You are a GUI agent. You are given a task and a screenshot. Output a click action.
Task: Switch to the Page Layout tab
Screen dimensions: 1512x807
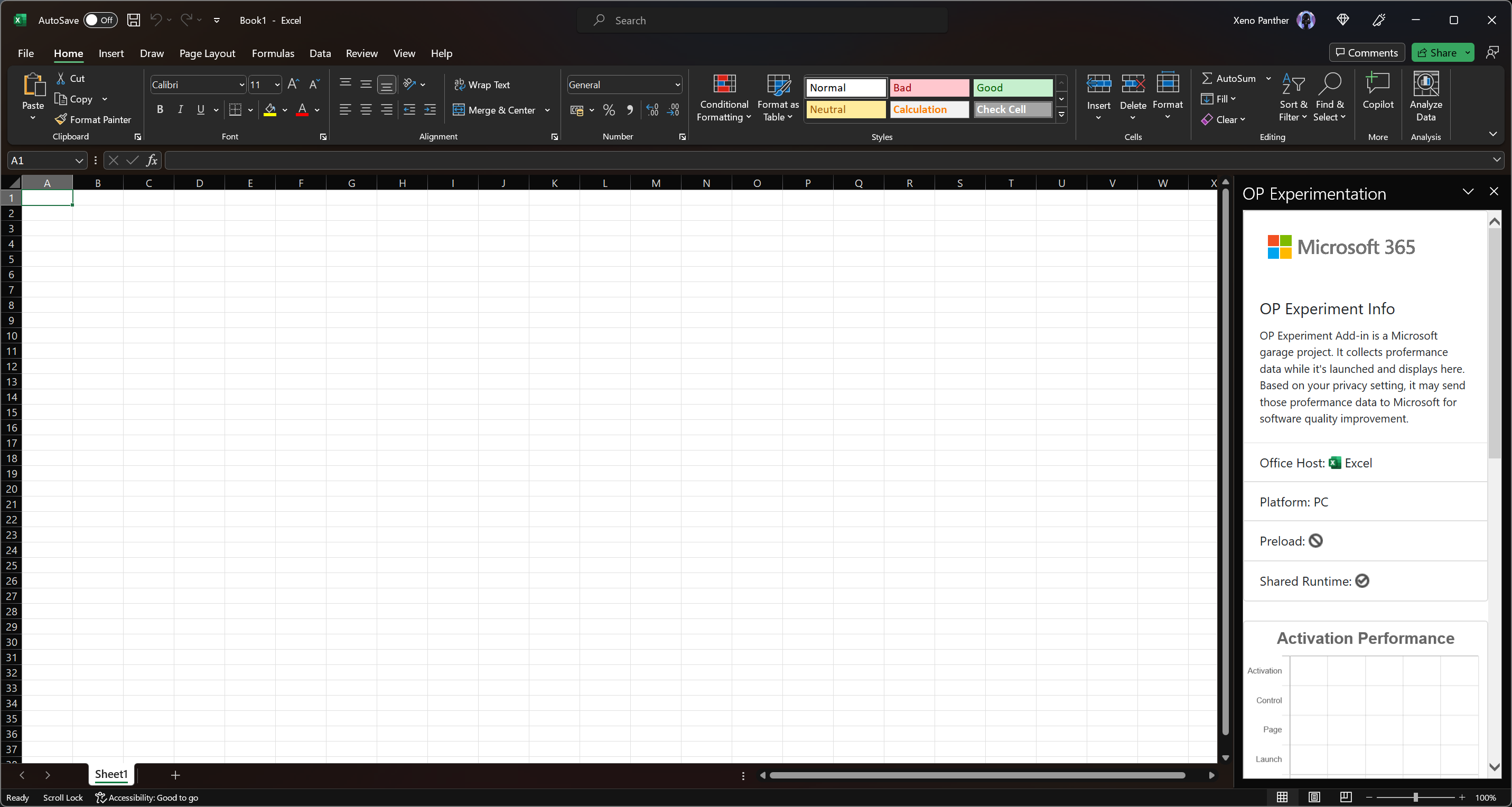click(207, 53)
